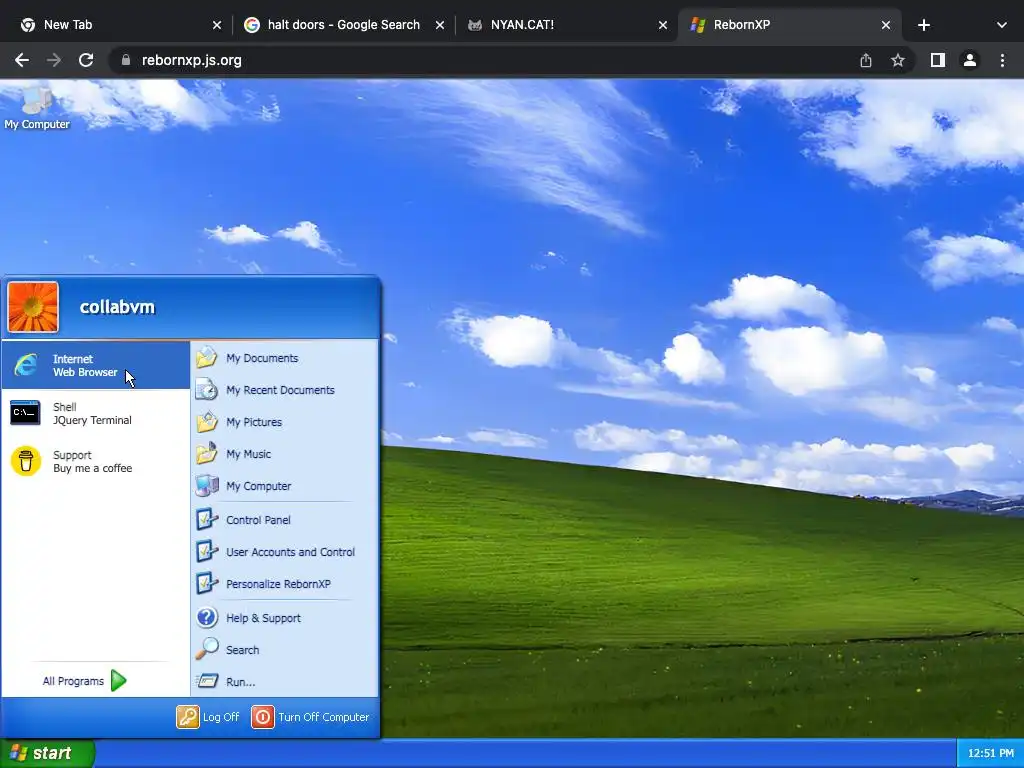The height and width of the screenshot is (768, 1024).
Task: Bookmark page with the star icon
Action: [x=898, y=60]
